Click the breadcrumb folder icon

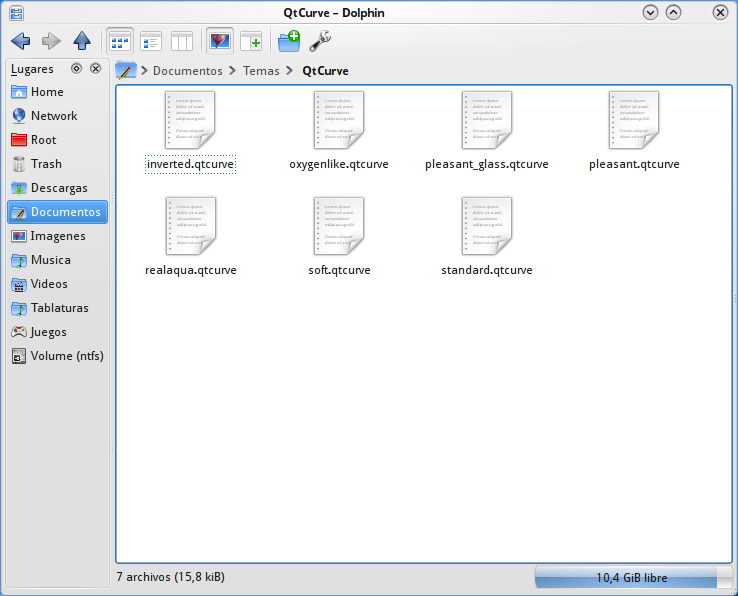(126, 71)
